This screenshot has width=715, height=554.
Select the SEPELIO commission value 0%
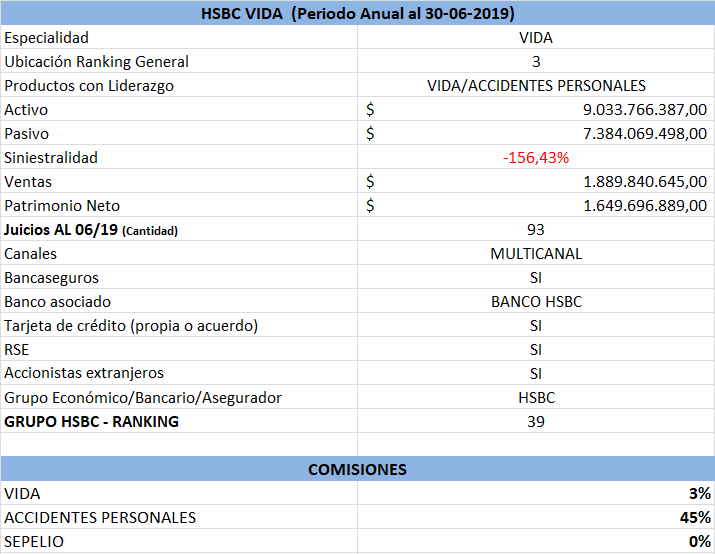coord(699,542)
